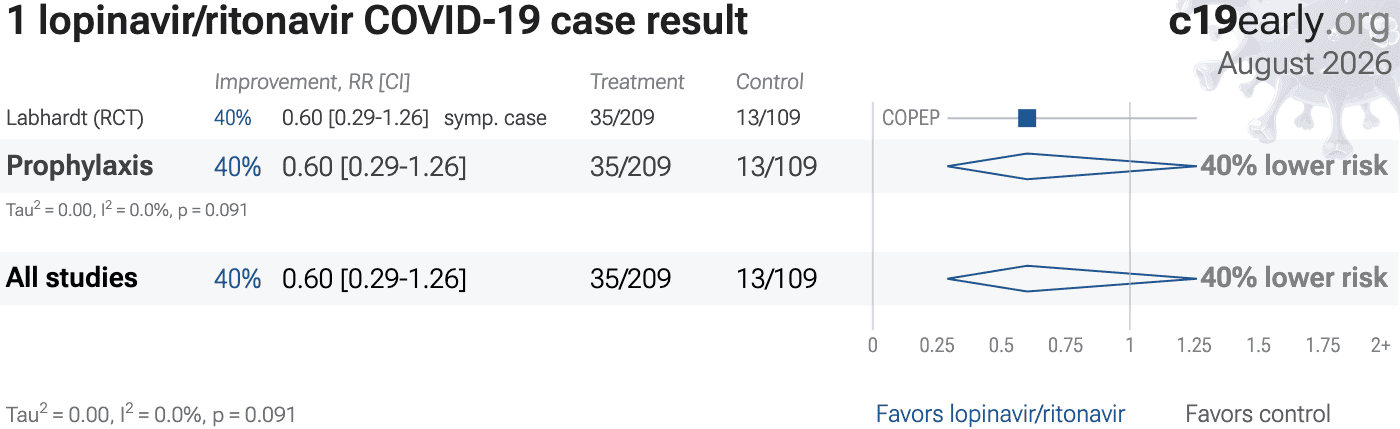Click the 40% lower risk text in Prophylaxis row
The height and width of the screenshot is (429, 1400).
1294,166
